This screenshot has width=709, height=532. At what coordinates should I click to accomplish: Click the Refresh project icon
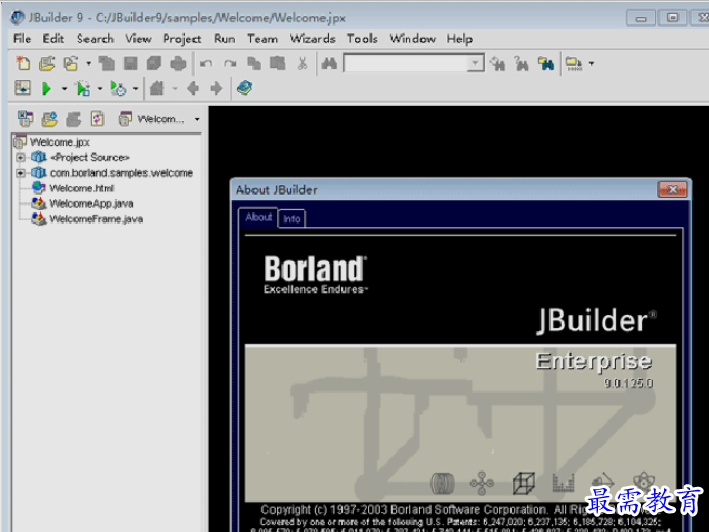click(x=97, y=119)
